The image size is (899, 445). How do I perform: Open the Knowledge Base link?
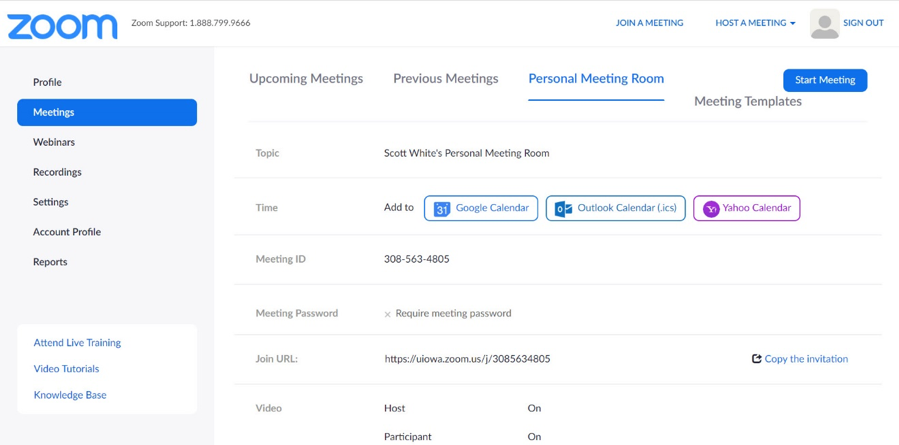pyautogui.click(x=70, y=395)
